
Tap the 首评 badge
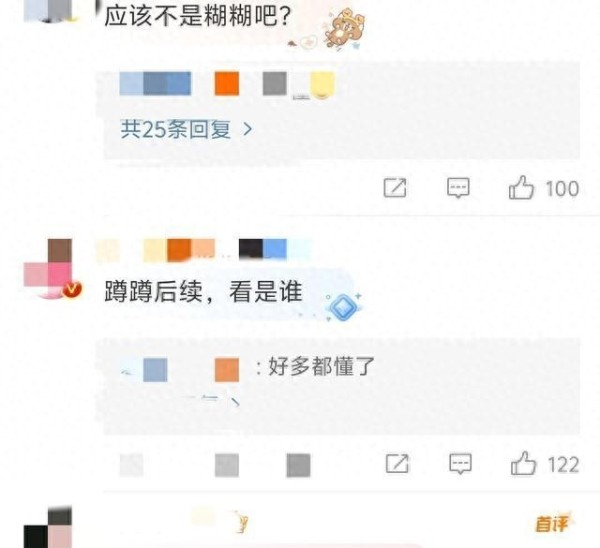[552, 524]
